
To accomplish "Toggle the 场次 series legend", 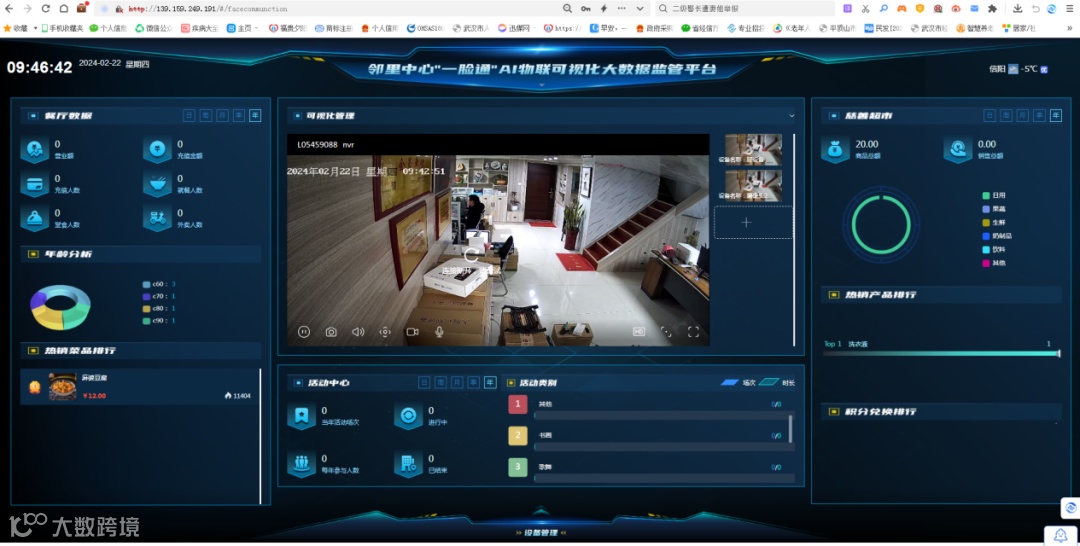I will point(738,383).
